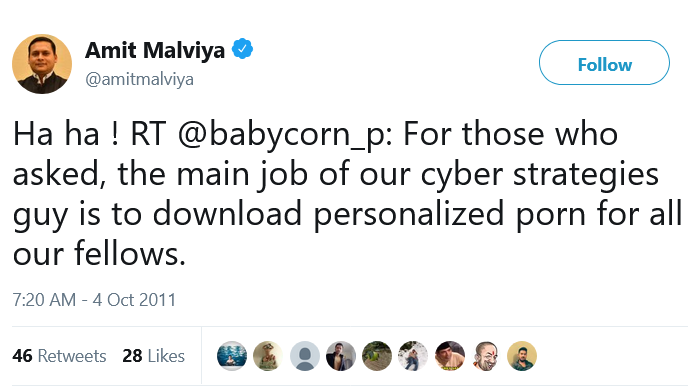Viewport: 688px width, 388px height.
Task: Show the list of 28 Likes
Action: [154, 356]
